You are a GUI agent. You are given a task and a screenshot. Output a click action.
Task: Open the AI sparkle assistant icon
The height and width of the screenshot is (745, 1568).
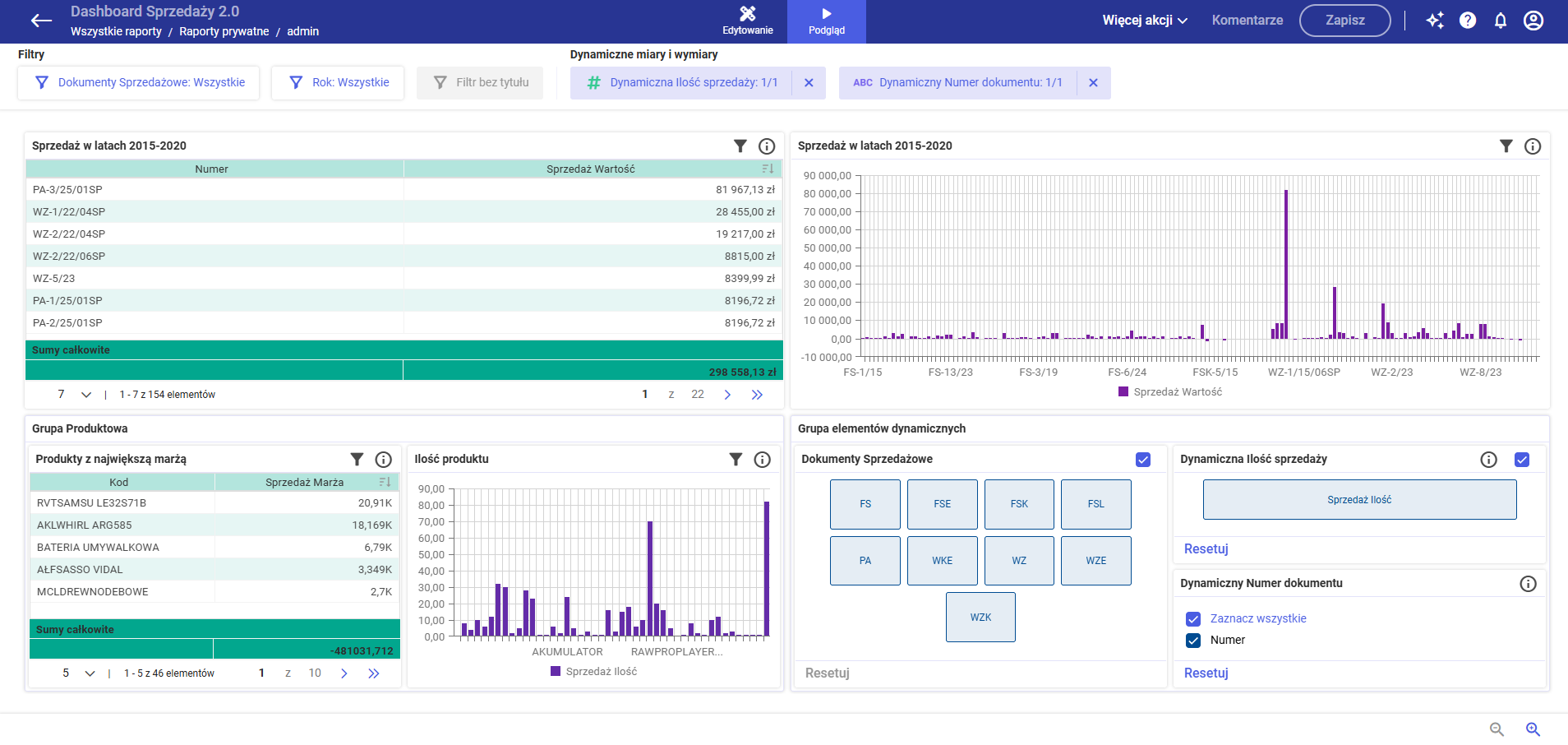coord(1435,21)
